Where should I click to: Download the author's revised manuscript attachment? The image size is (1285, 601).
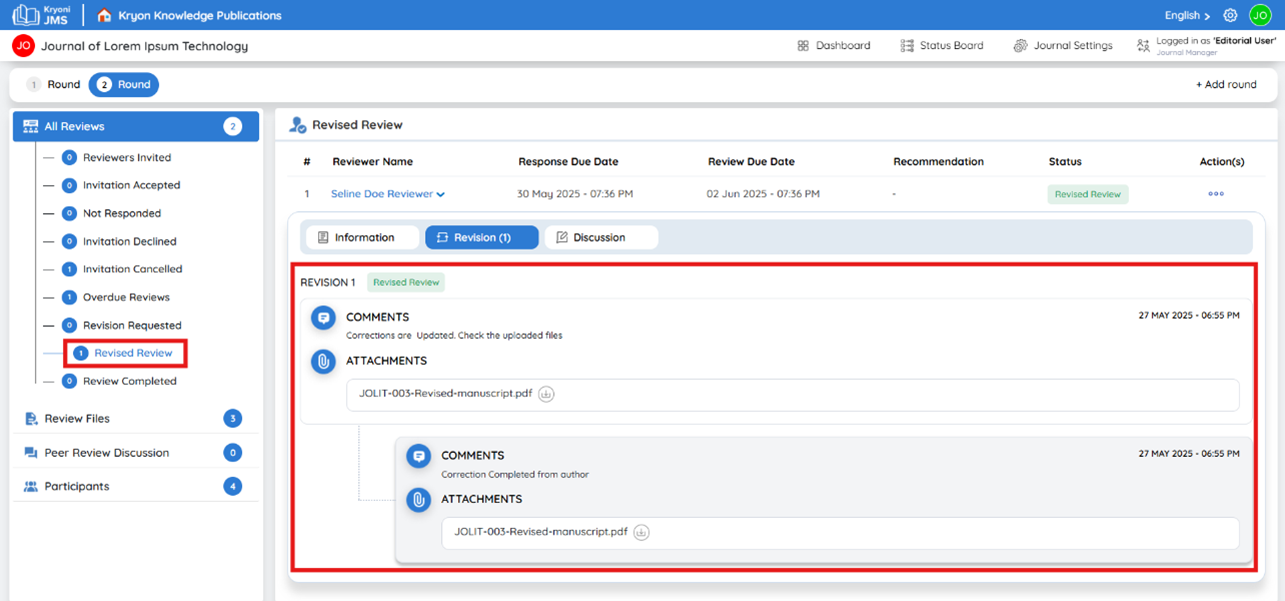[642, 532]
